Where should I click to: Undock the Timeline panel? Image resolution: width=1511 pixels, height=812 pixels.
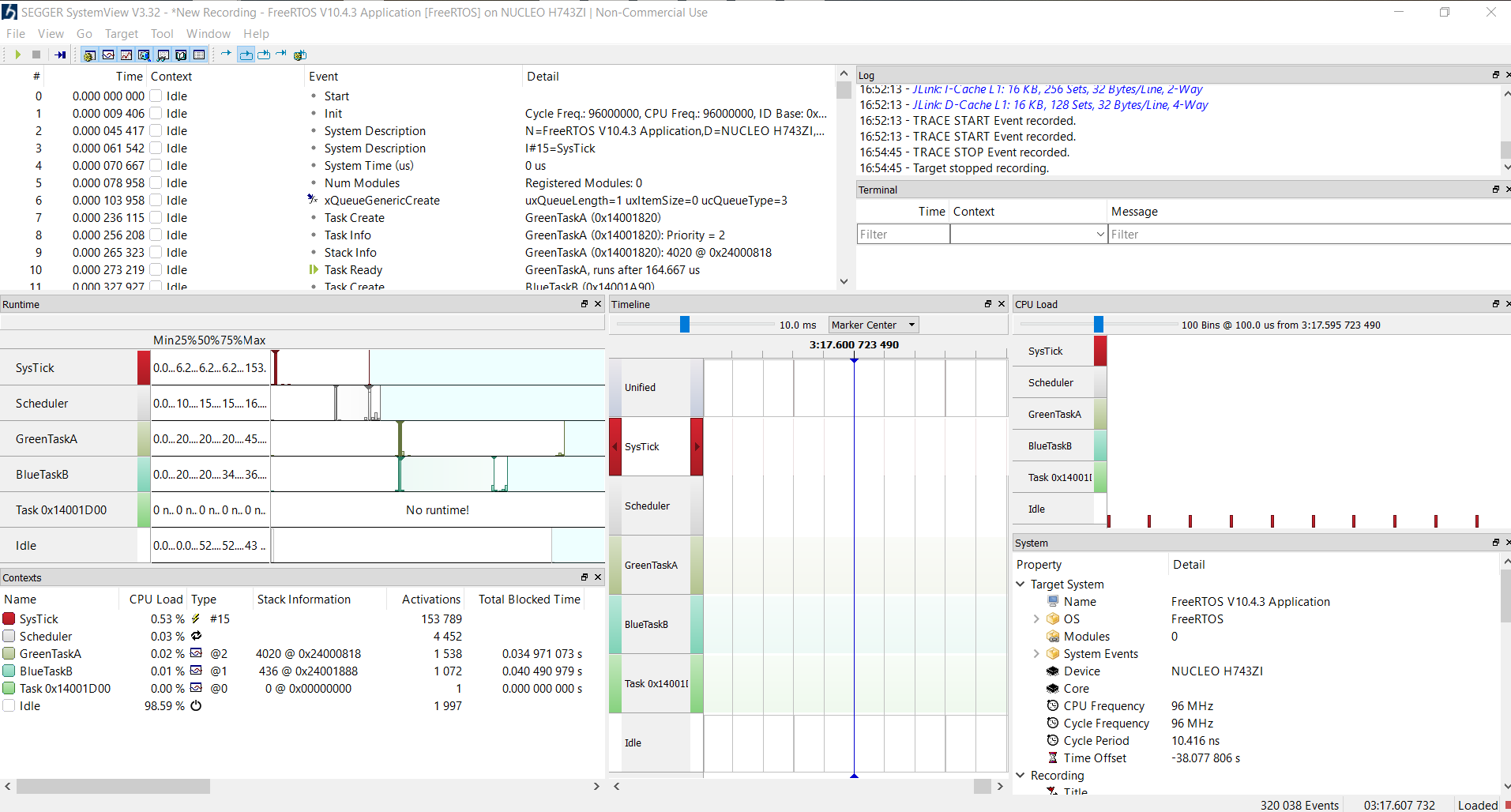(987, 304)
